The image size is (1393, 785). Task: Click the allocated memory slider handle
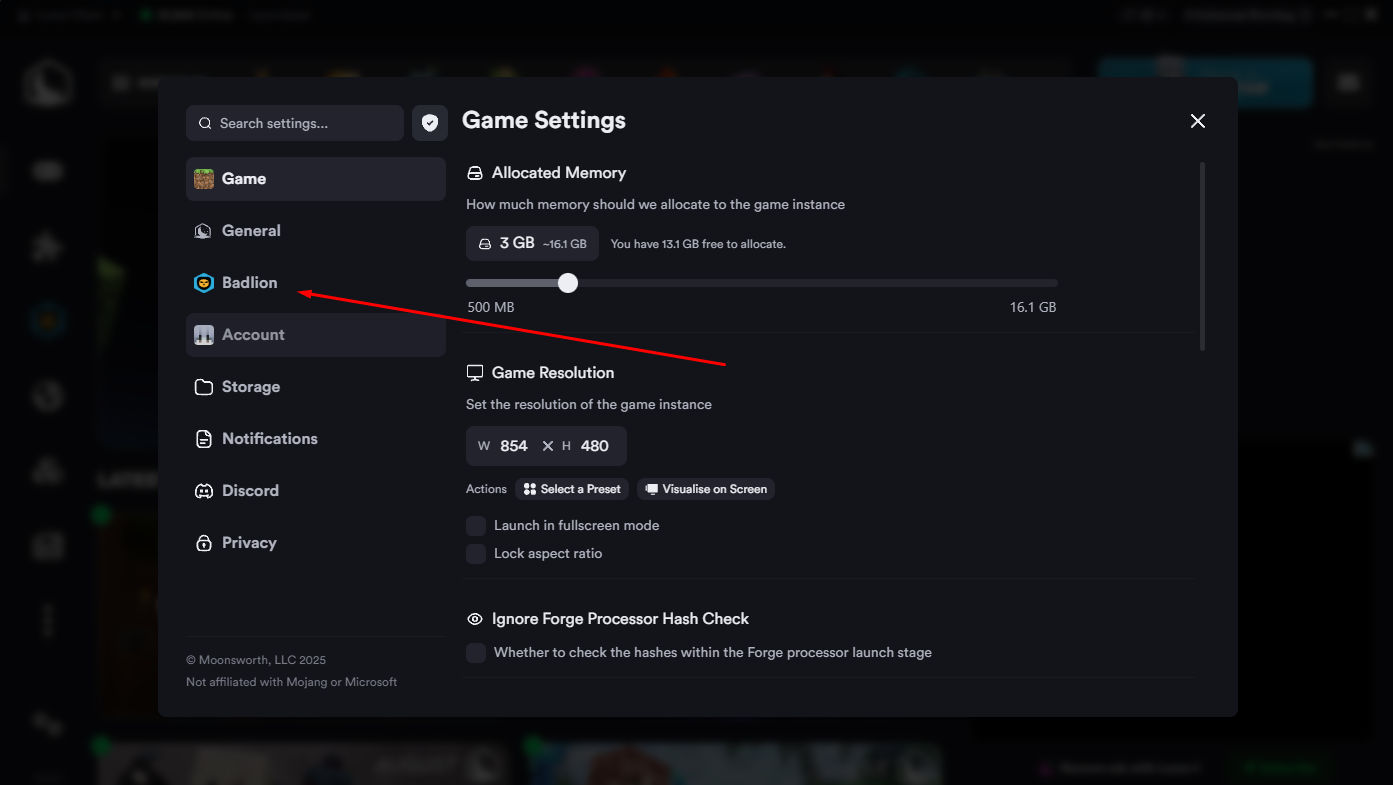(568, 283)
